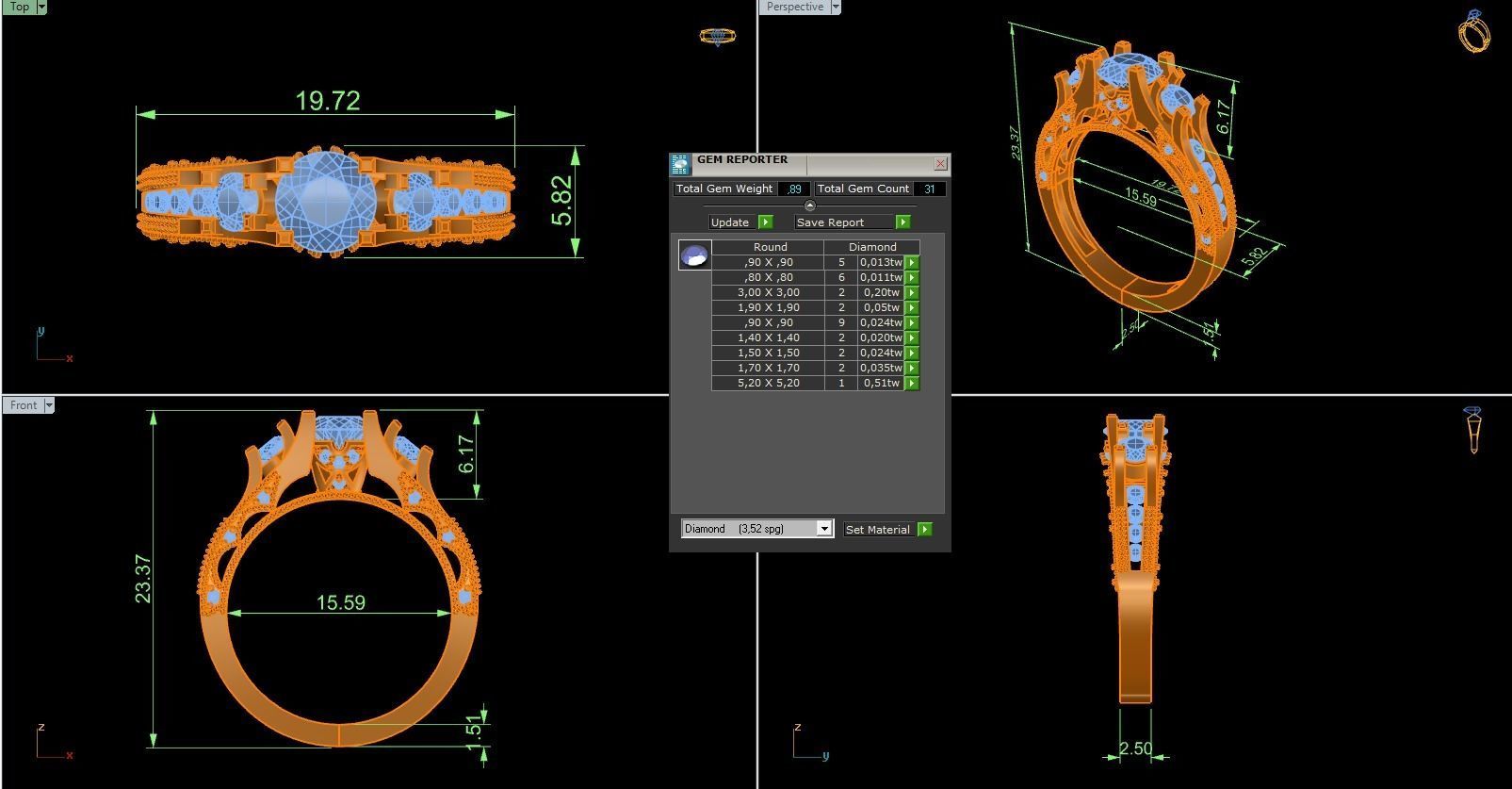Image resolution: width=1512 pixels, height=789 pixels.
Task: Click the 23.37 dimension in Front view
Action: (142, 579)
